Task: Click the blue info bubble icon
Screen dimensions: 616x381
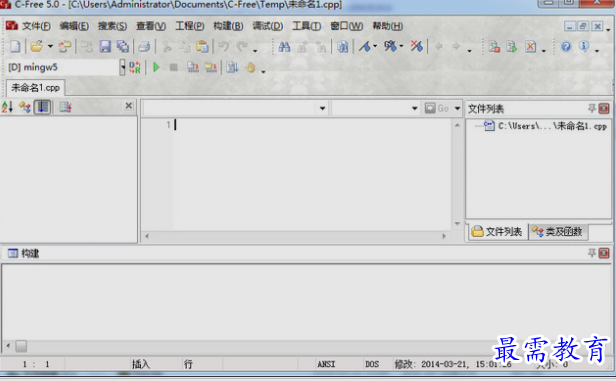Action: [x=584, y=46]
